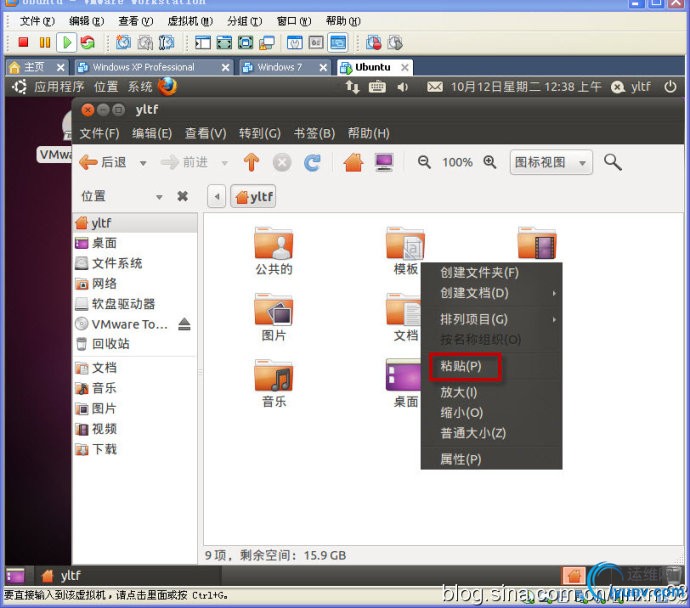
Task: Open the 文件(F) menu in Nautilus
Action: coord(99,133)
